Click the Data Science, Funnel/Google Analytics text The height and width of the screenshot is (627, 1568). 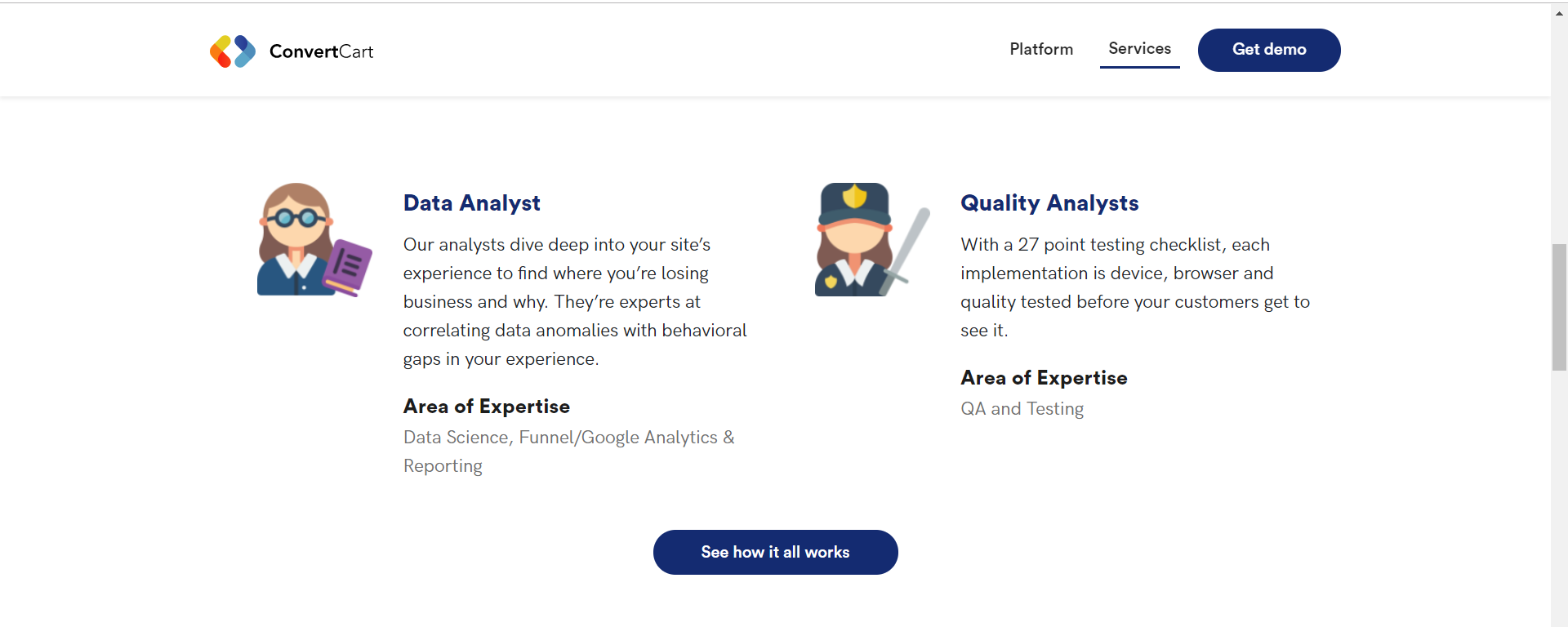[x=568, y=438]
